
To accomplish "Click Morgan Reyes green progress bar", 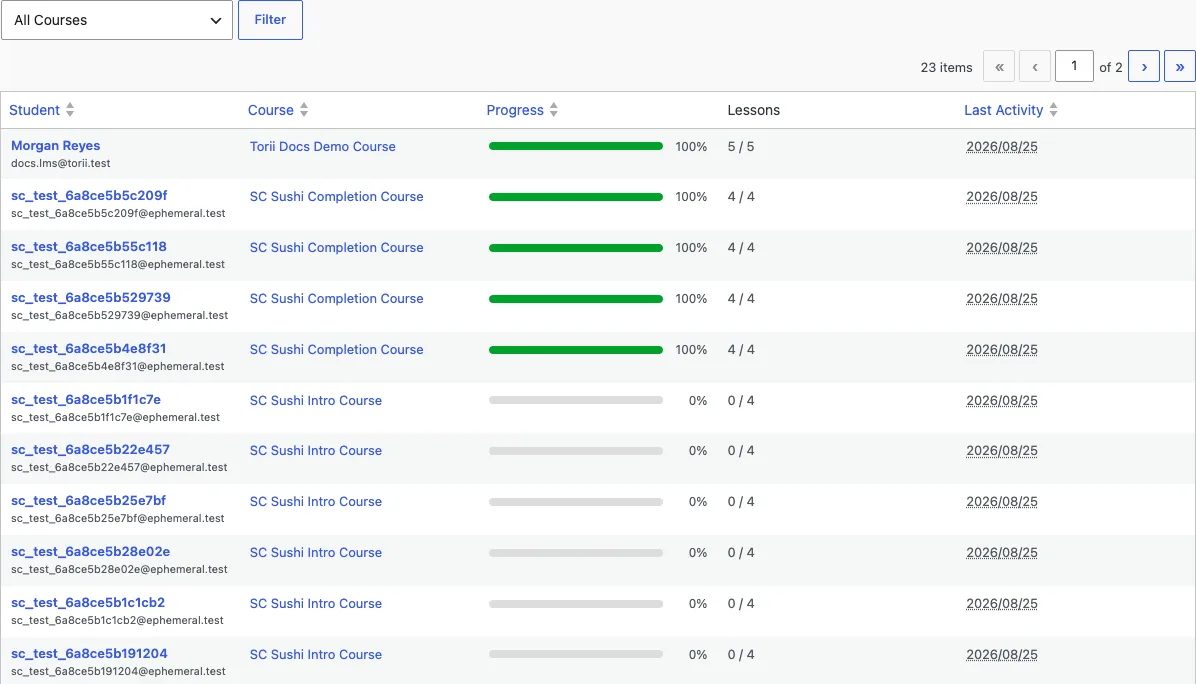I will 576,146.
